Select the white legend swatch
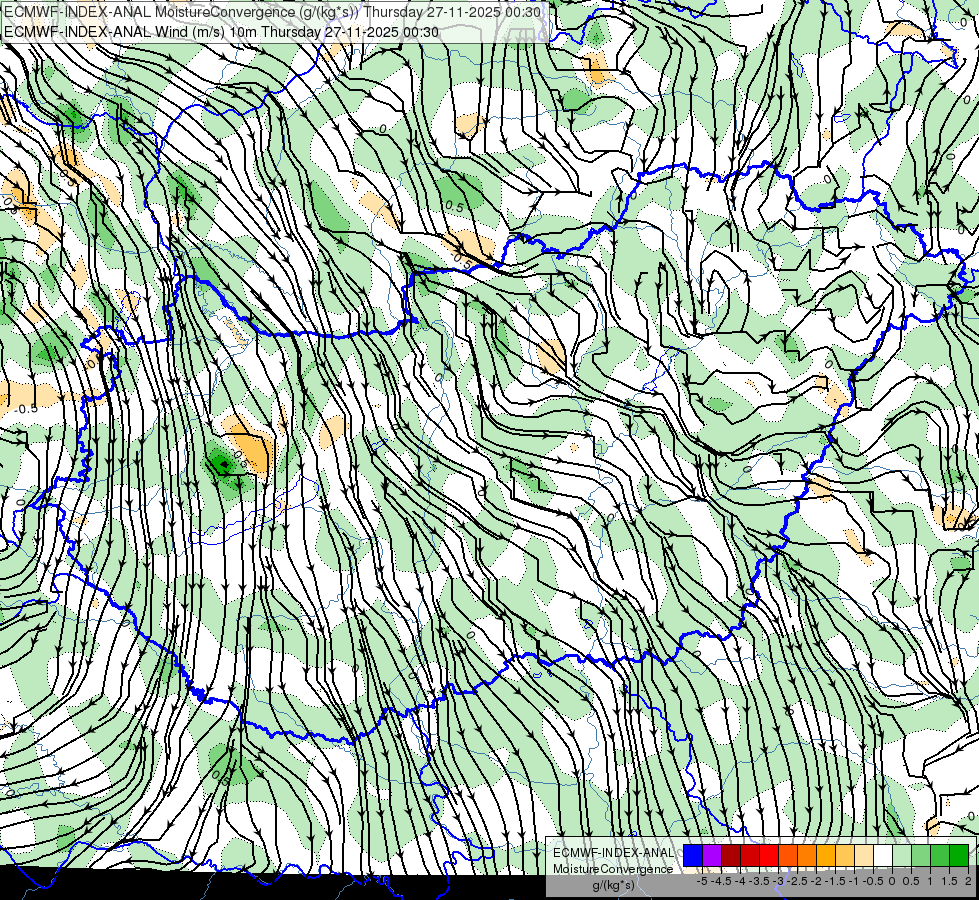 click(883, 855)
